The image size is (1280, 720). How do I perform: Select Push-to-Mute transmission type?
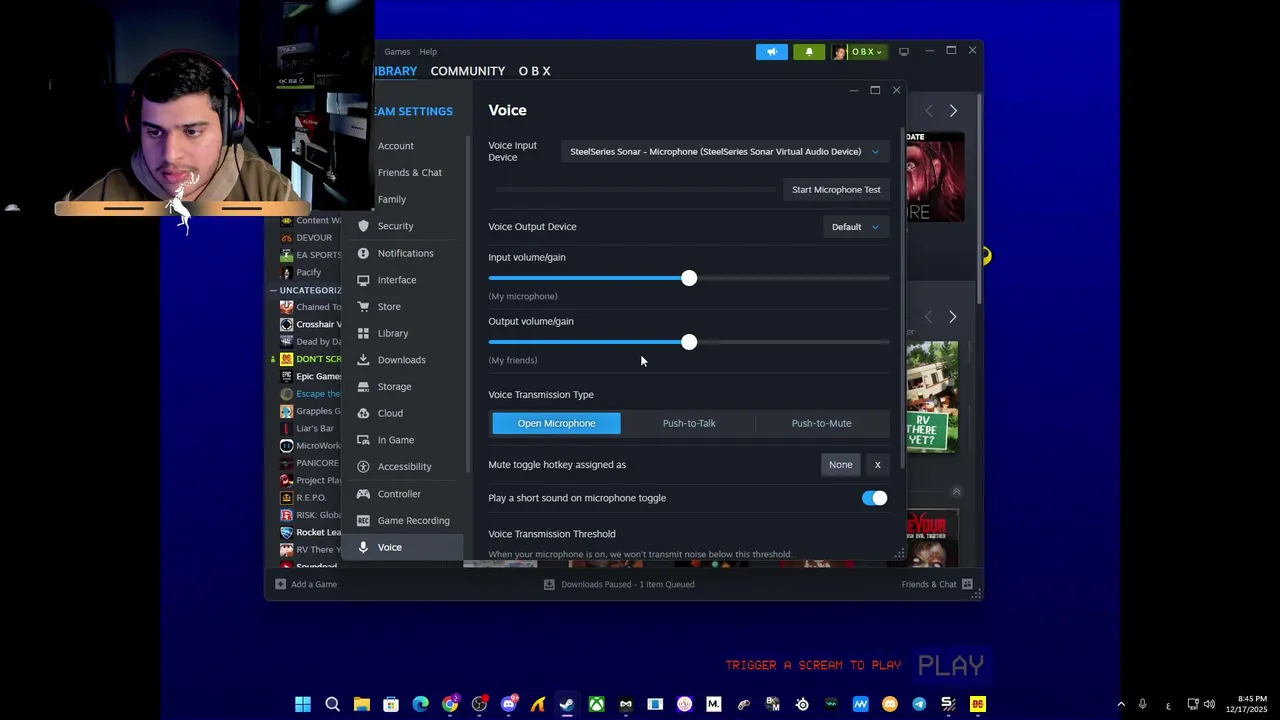tap(822, 423)
